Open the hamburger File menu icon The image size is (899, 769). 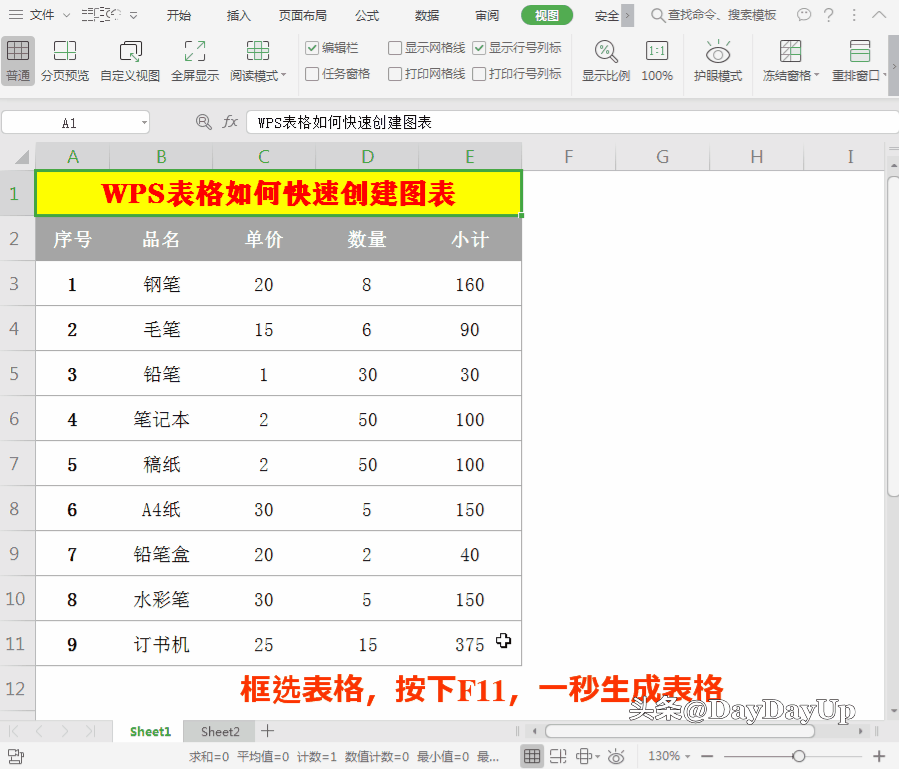point(16,15)
